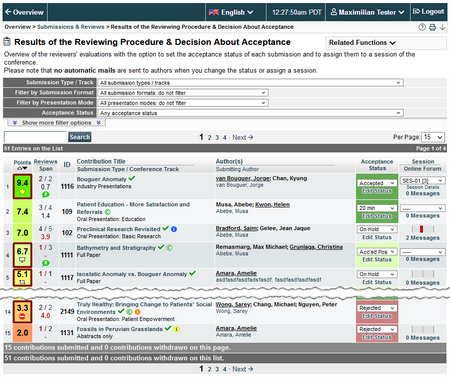This screenshot has width=450, height=377.
Task: Click forum activity bar for Fossils in Peruvian Grasslands
Action: coord(422,329)
